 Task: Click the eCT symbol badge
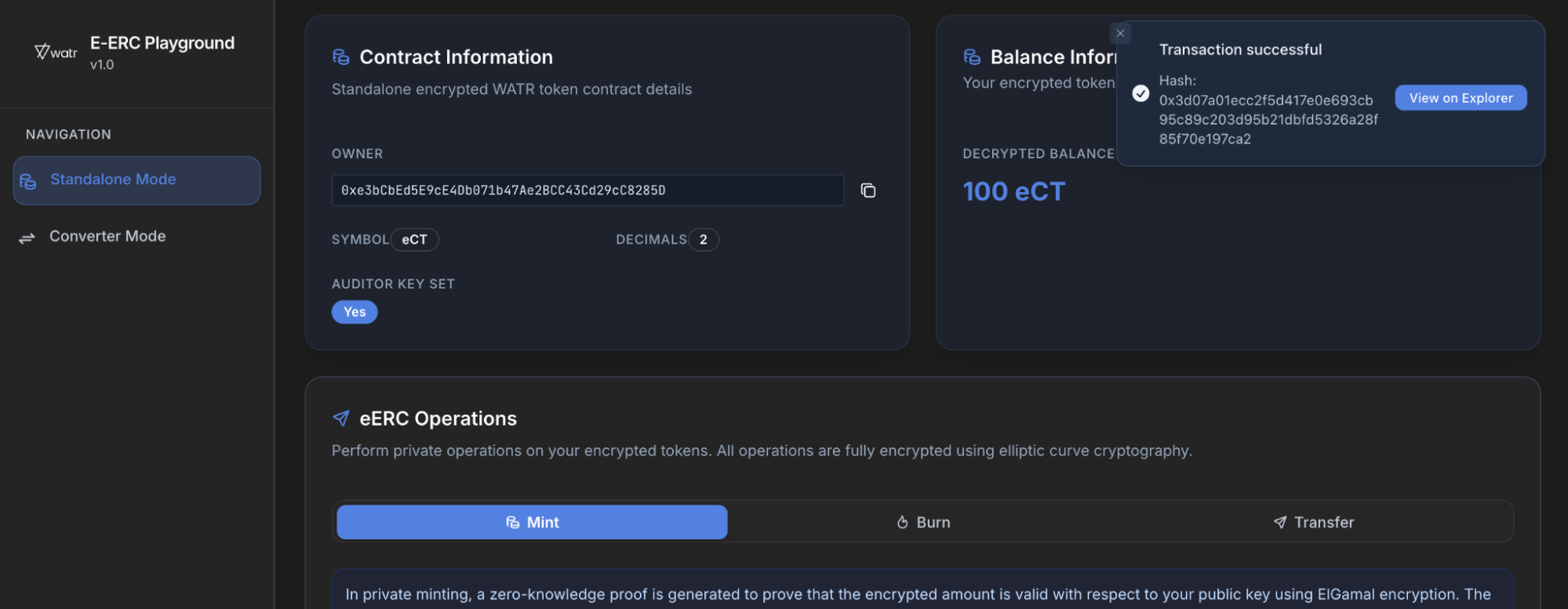pos(414,240)
